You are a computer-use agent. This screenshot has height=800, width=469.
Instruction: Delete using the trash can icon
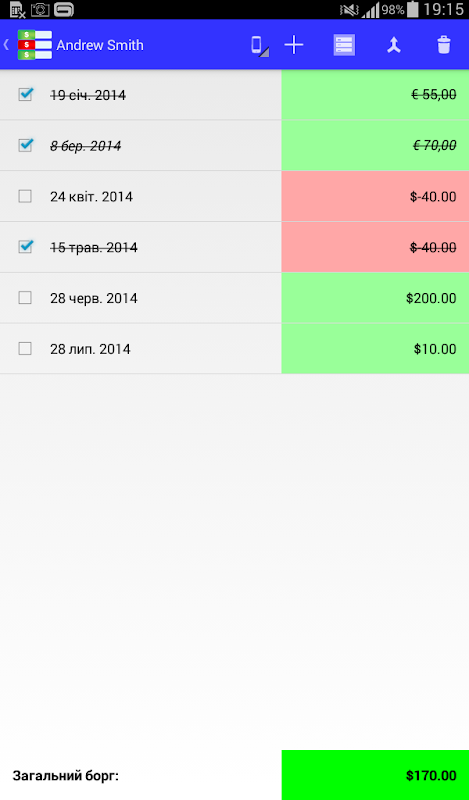click(x=444, y=45)
